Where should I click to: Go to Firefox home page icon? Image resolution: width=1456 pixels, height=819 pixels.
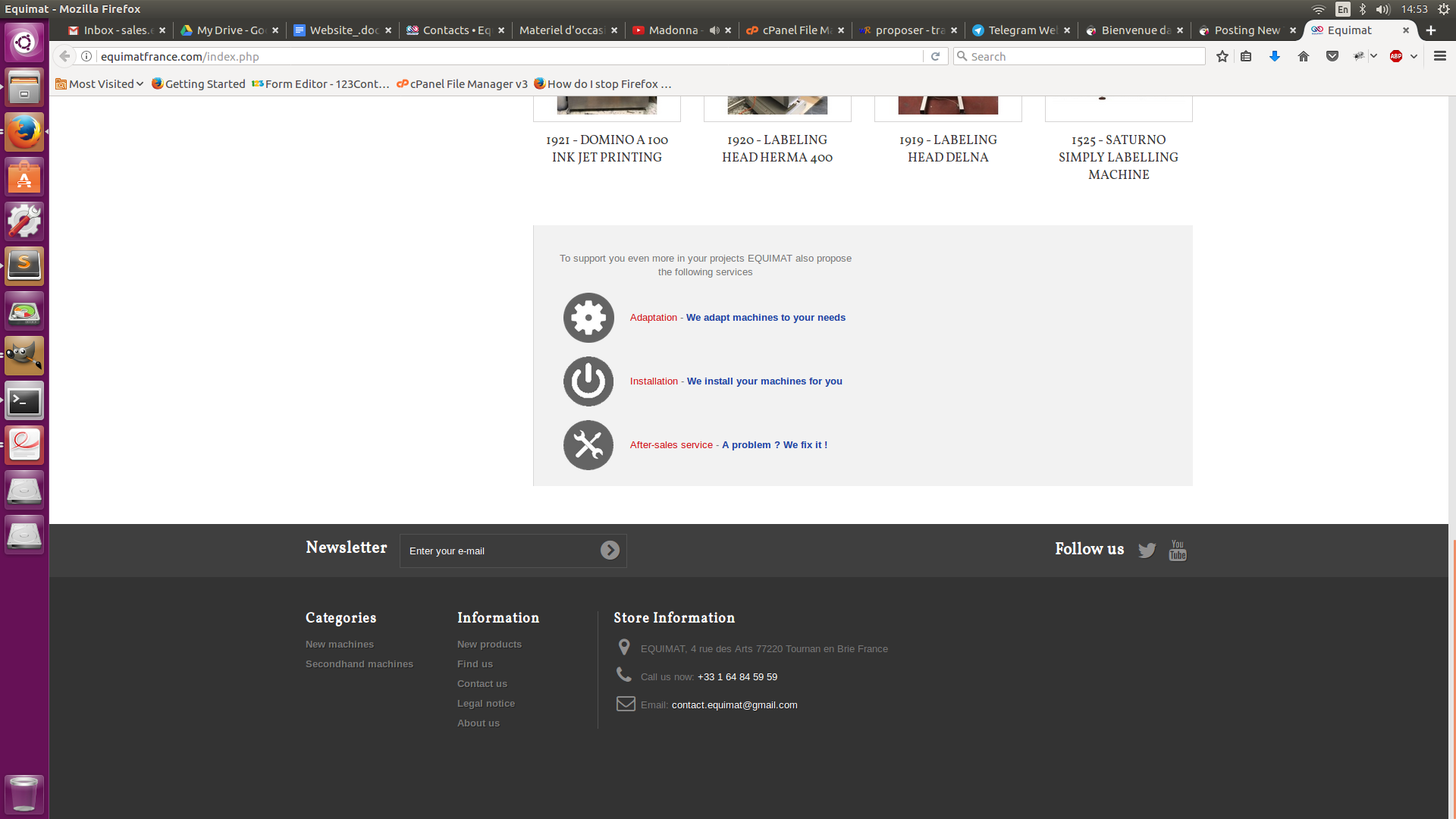click(x=1303, y=57)
